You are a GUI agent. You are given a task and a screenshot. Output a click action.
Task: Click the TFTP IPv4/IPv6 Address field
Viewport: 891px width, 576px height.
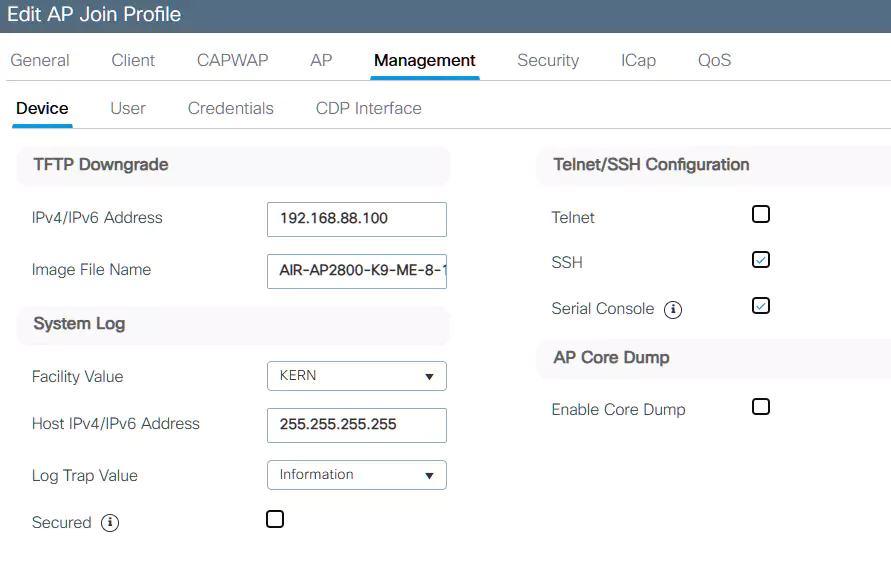(x=356, y=219)
